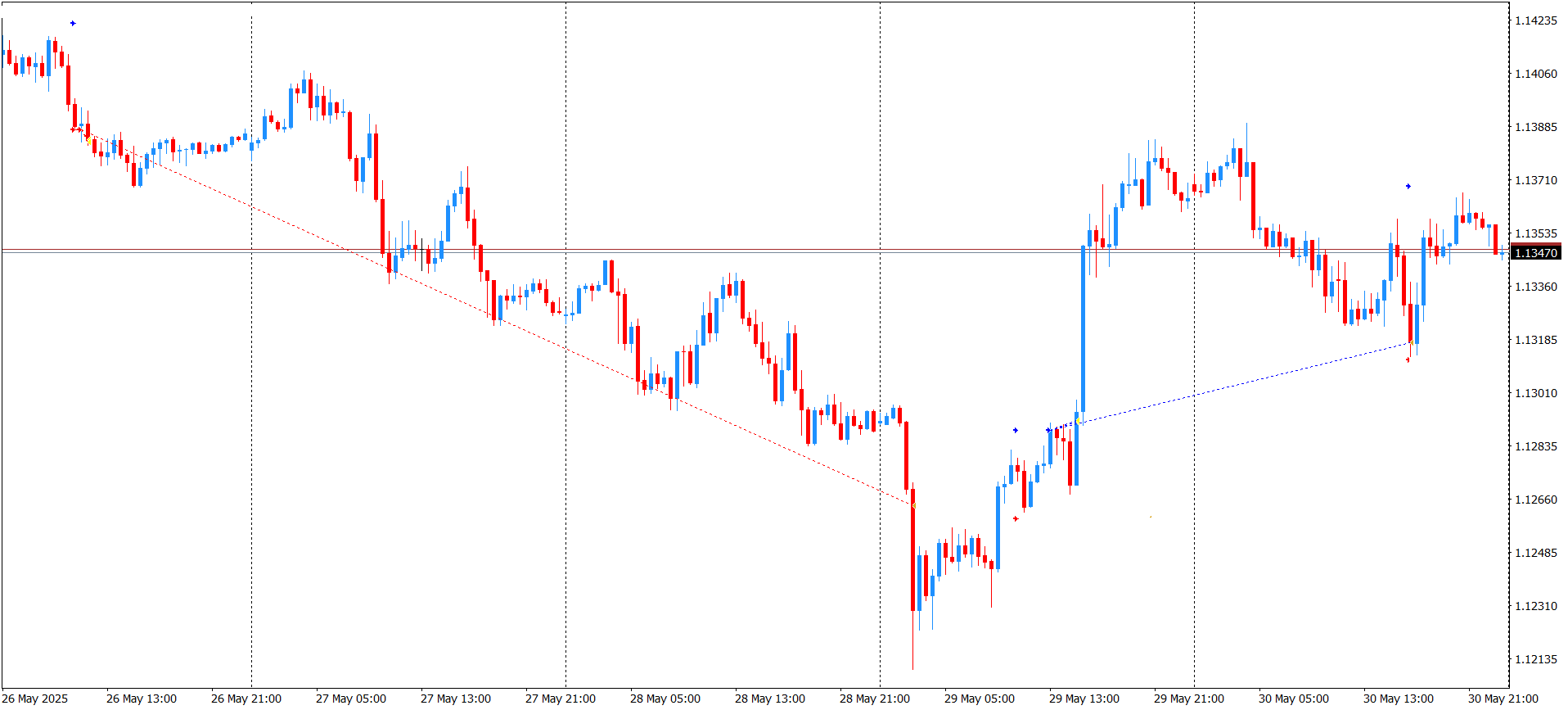Select the red dashed sell trade line
Image resolution: width=1568 pixels, height=710 pixels.
coord(495,318)
